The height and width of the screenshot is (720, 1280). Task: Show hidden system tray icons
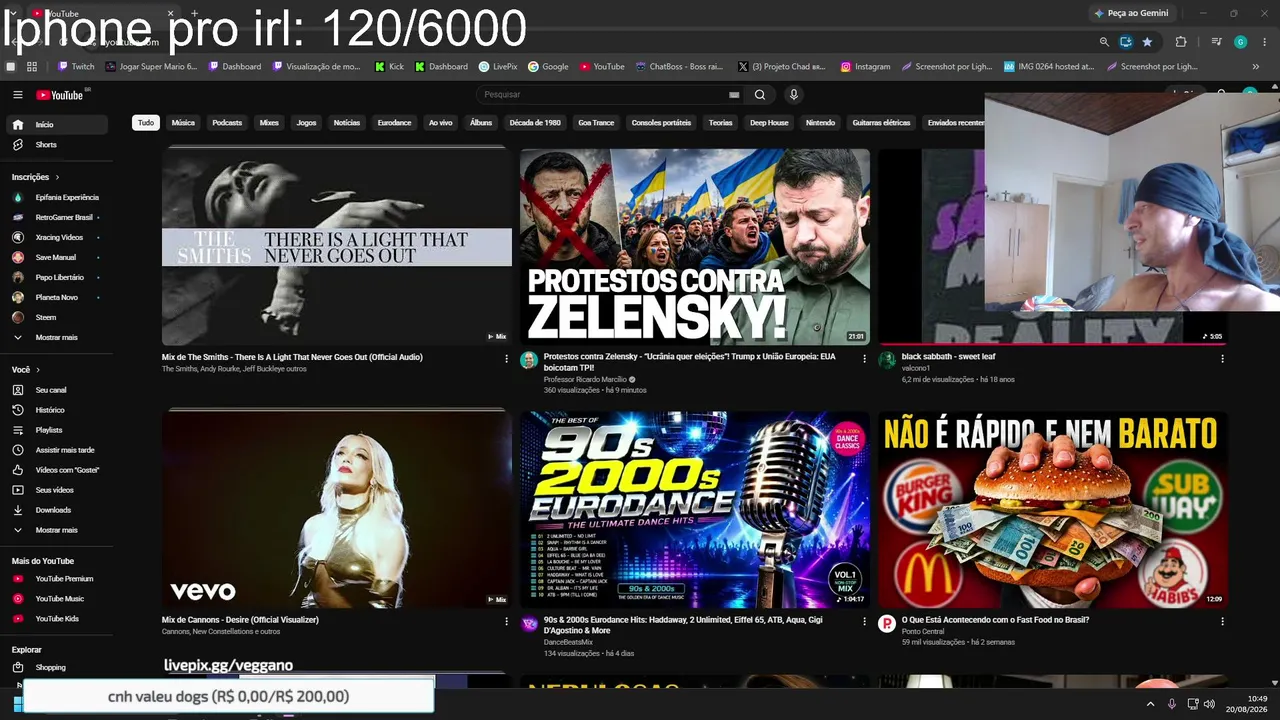click(1149, 704)
